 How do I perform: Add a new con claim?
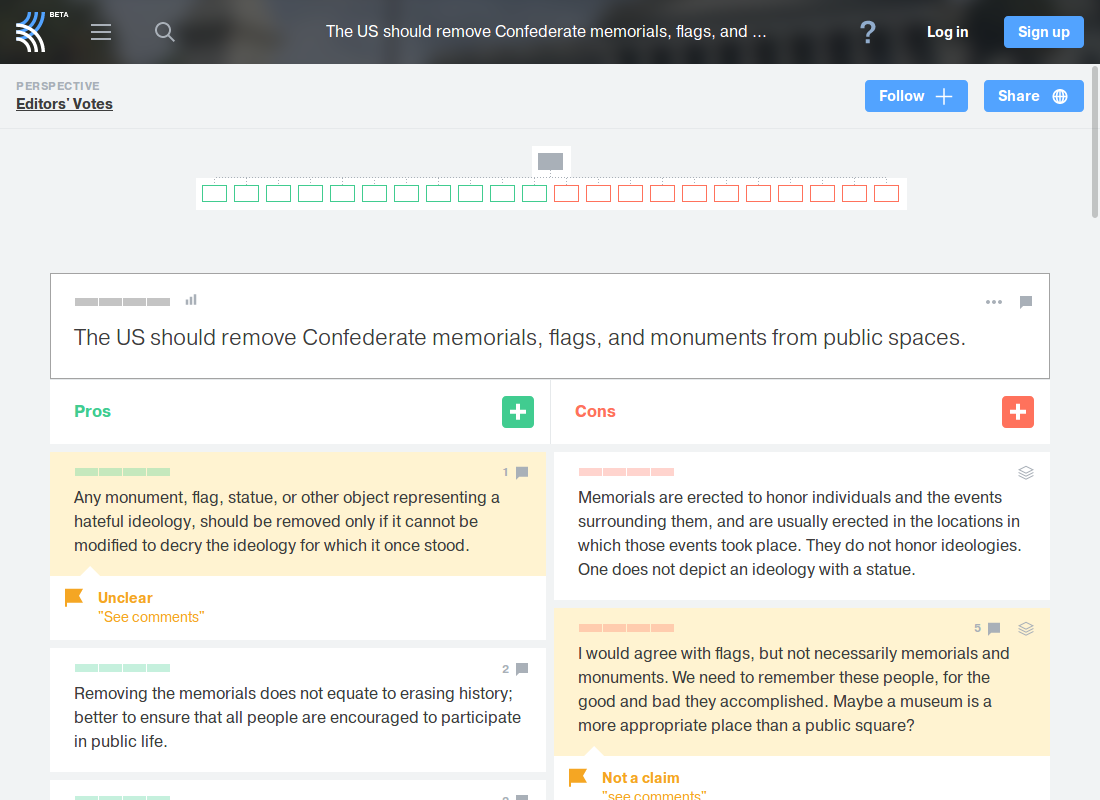click(1018, 412)
